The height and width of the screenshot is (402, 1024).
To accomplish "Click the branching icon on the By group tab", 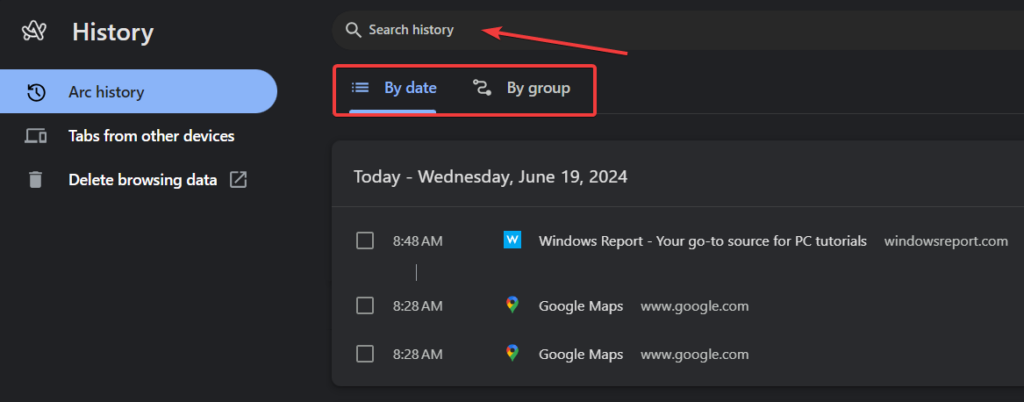I will (x=482, y=88).
